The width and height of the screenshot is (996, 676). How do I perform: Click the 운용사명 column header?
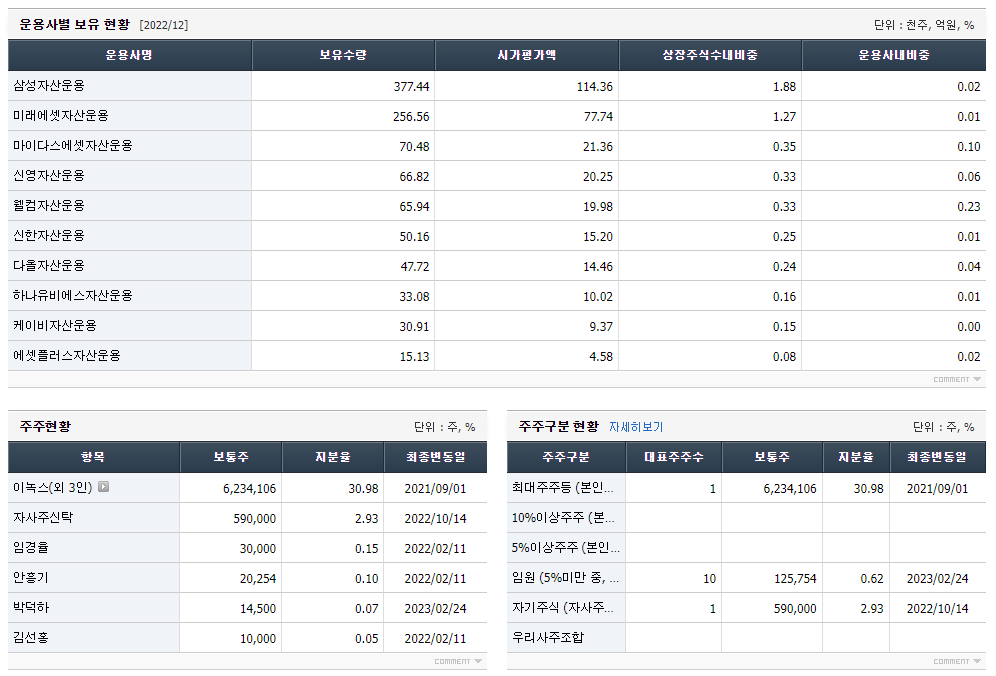point(130,55)
